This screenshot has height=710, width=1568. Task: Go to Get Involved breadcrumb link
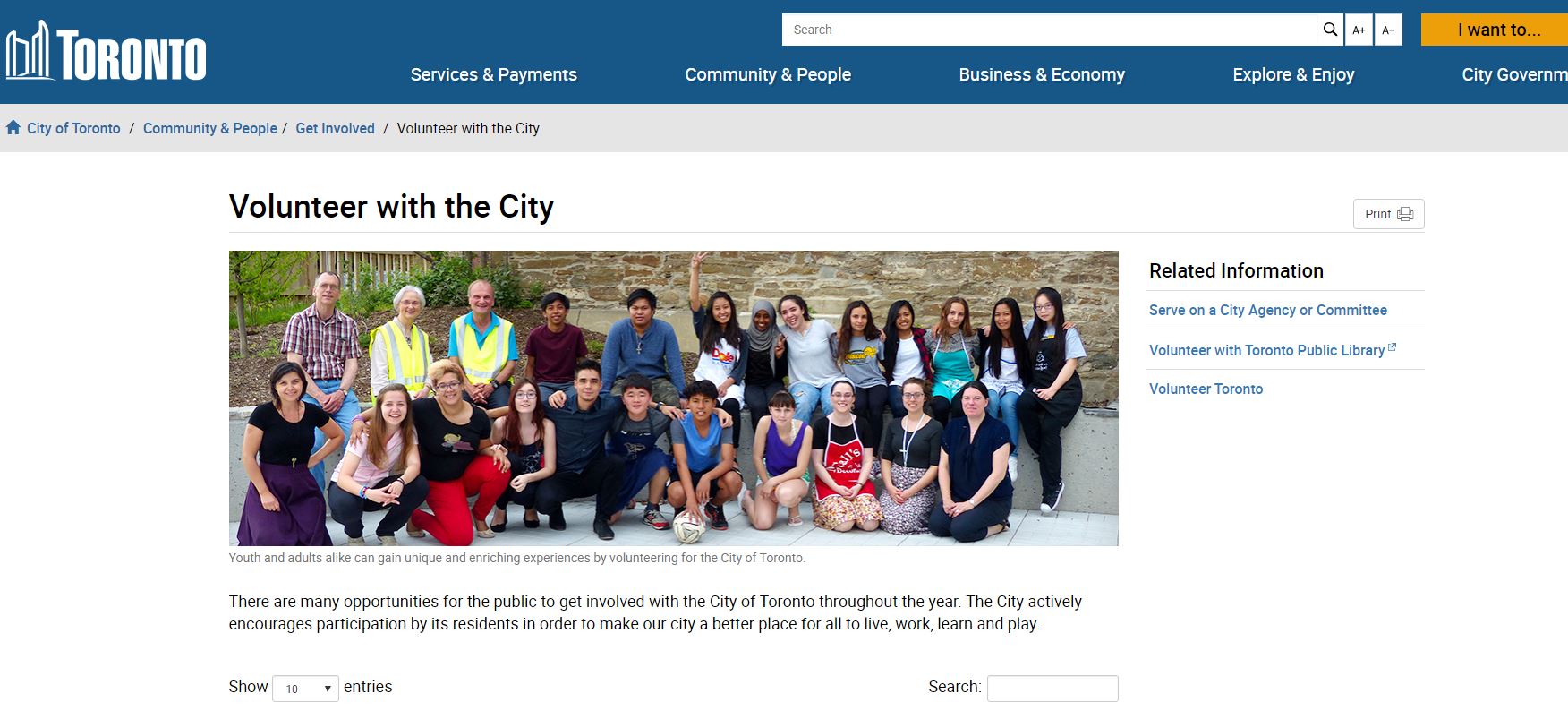(x=335, y=128)
